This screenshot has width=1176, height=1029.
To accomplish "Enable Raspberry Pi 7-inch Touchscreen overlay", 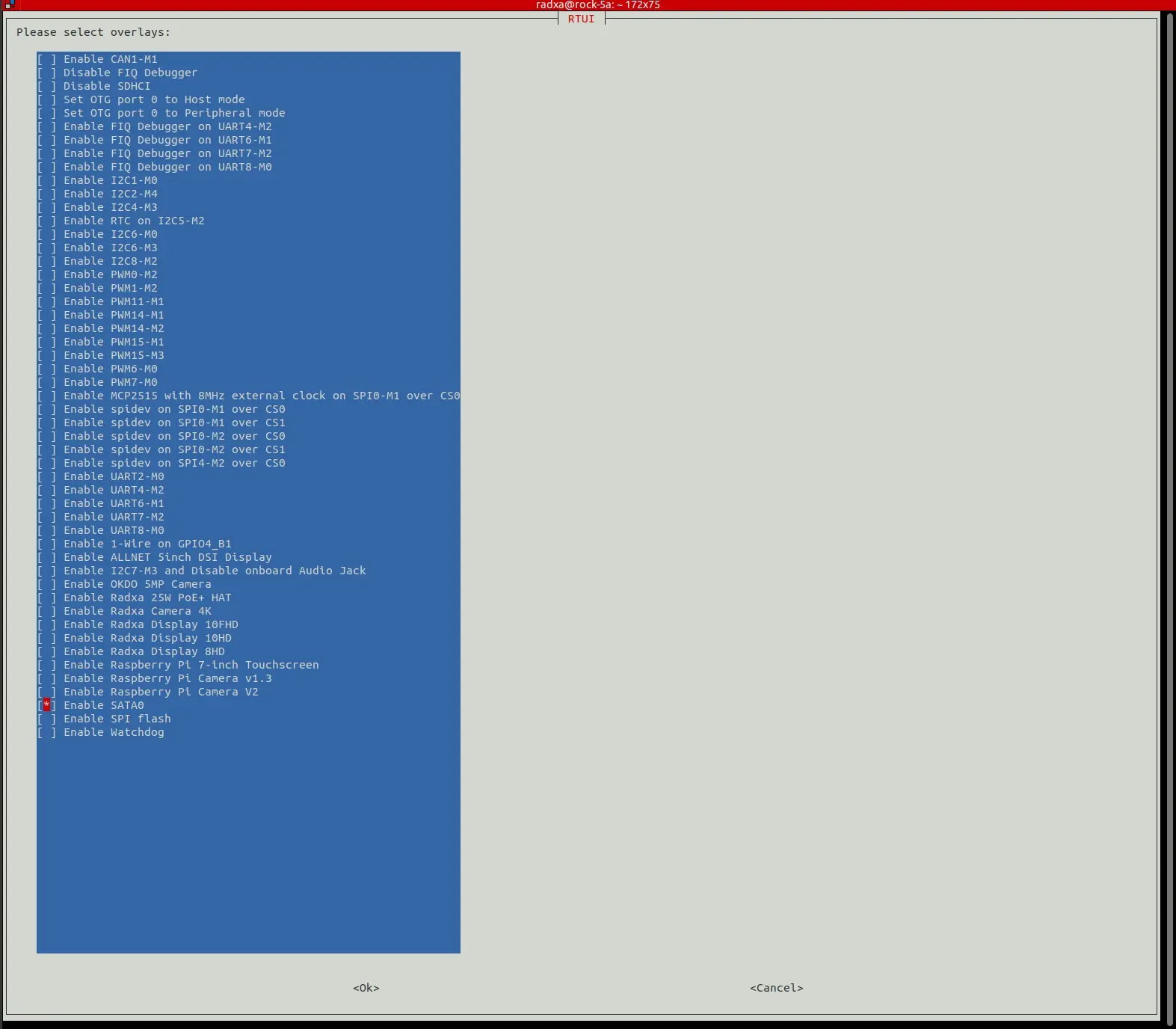I will (x=46, y=665).
